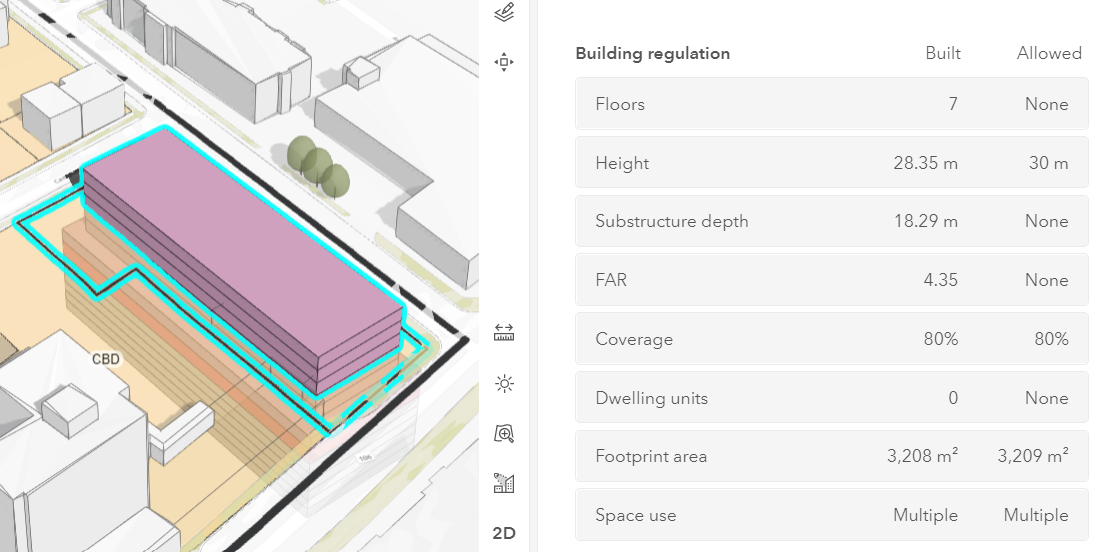1103x552 pixels.
Task: Click the Space use row label
Action: (635, 515)
